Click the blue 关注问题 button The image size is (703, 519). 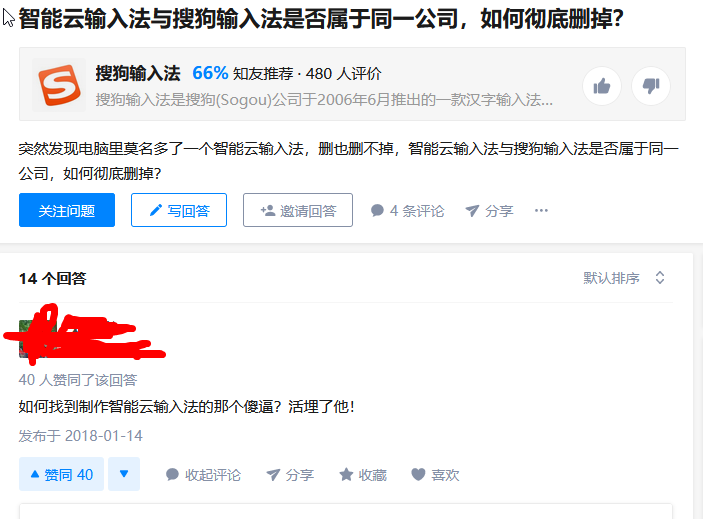pyautogui.click(x=67, y=210)
